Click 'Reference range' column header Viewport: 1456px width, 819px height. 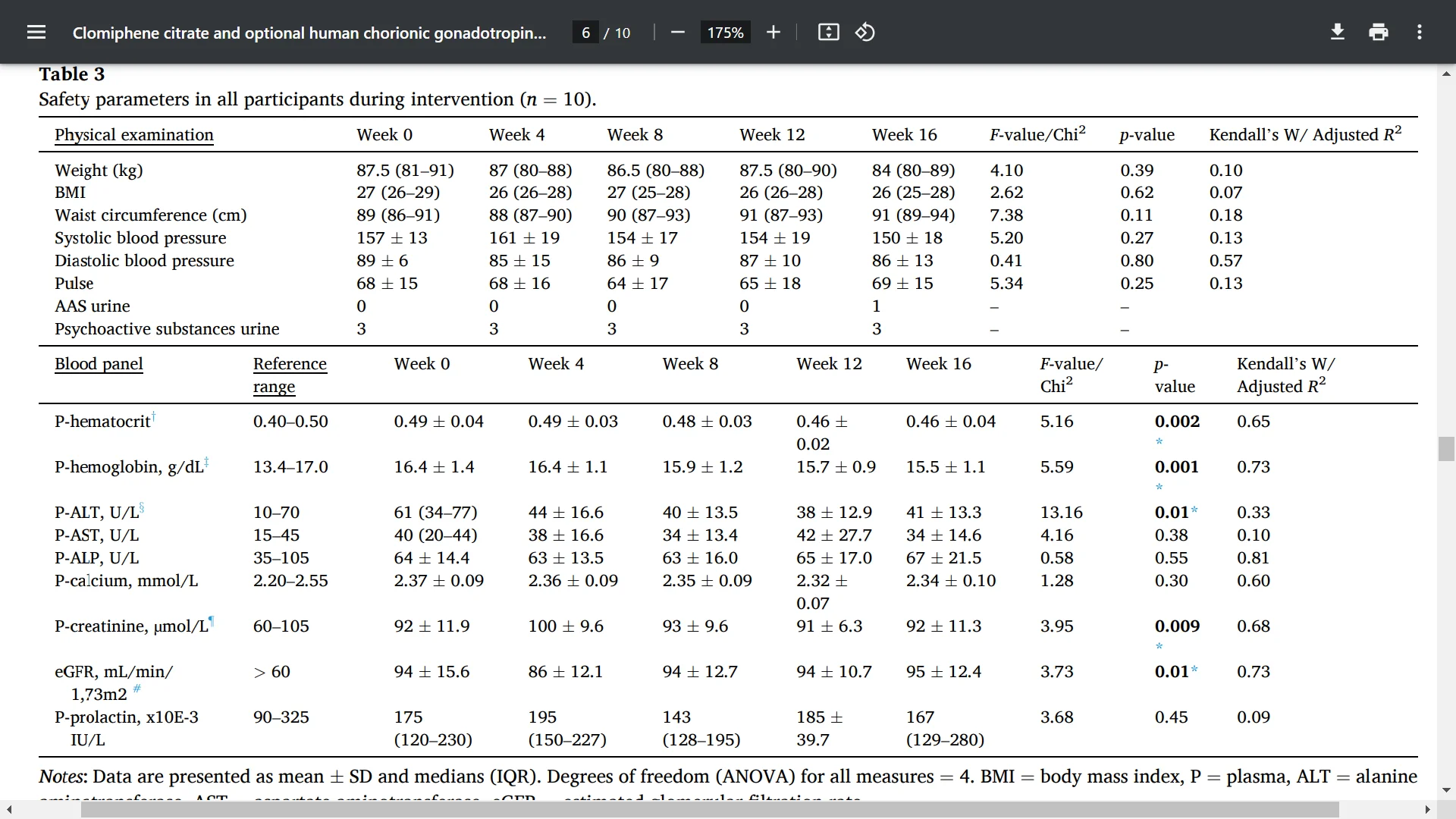click(290, 375)
